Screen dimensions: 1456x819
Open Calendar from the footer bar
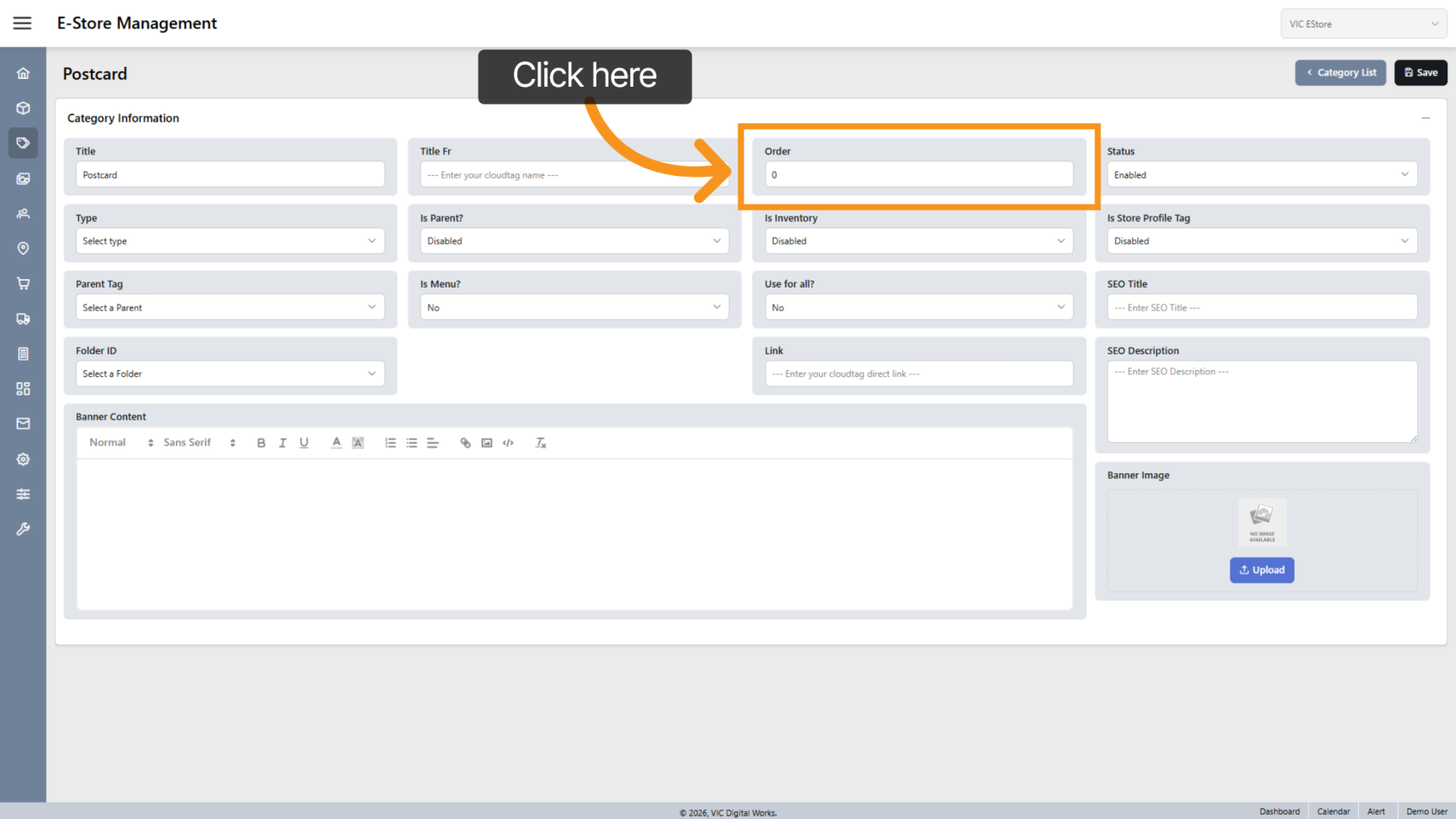tap(1333, 811)
